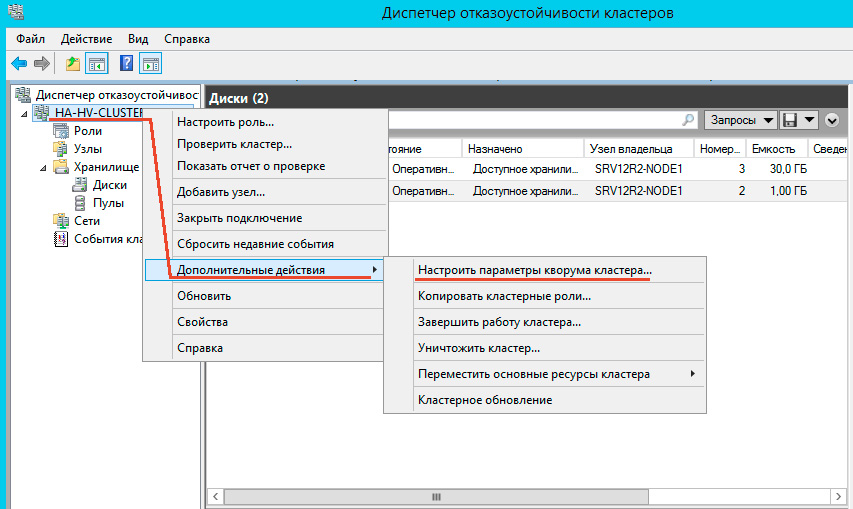Open the Роли node in tree
This screenshot has width=853, height=509.
coord(87,131)
